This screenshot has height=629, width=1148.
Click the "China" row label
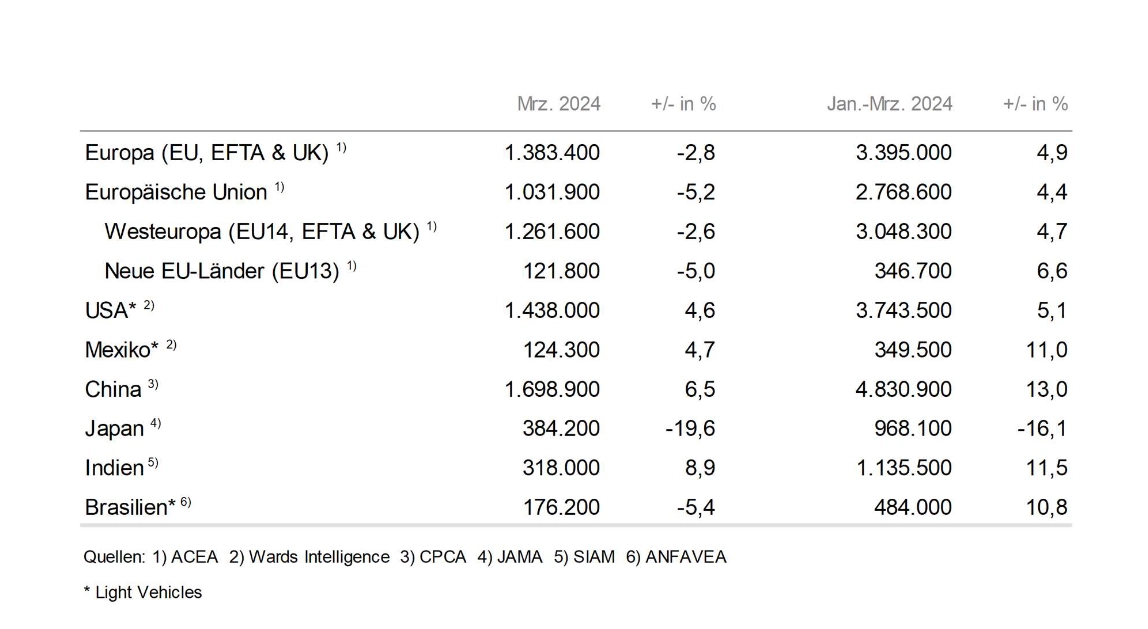tap(114, 389)
